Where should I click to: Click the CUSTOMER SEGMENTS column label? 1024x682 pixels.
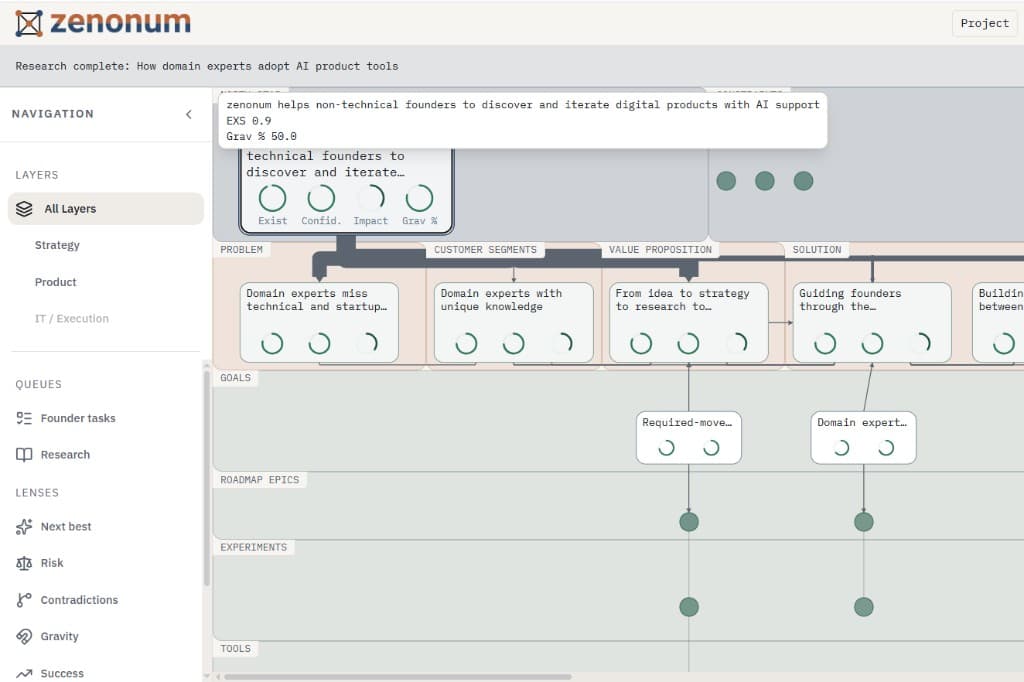pyautogui.click(x=485, y=250)
